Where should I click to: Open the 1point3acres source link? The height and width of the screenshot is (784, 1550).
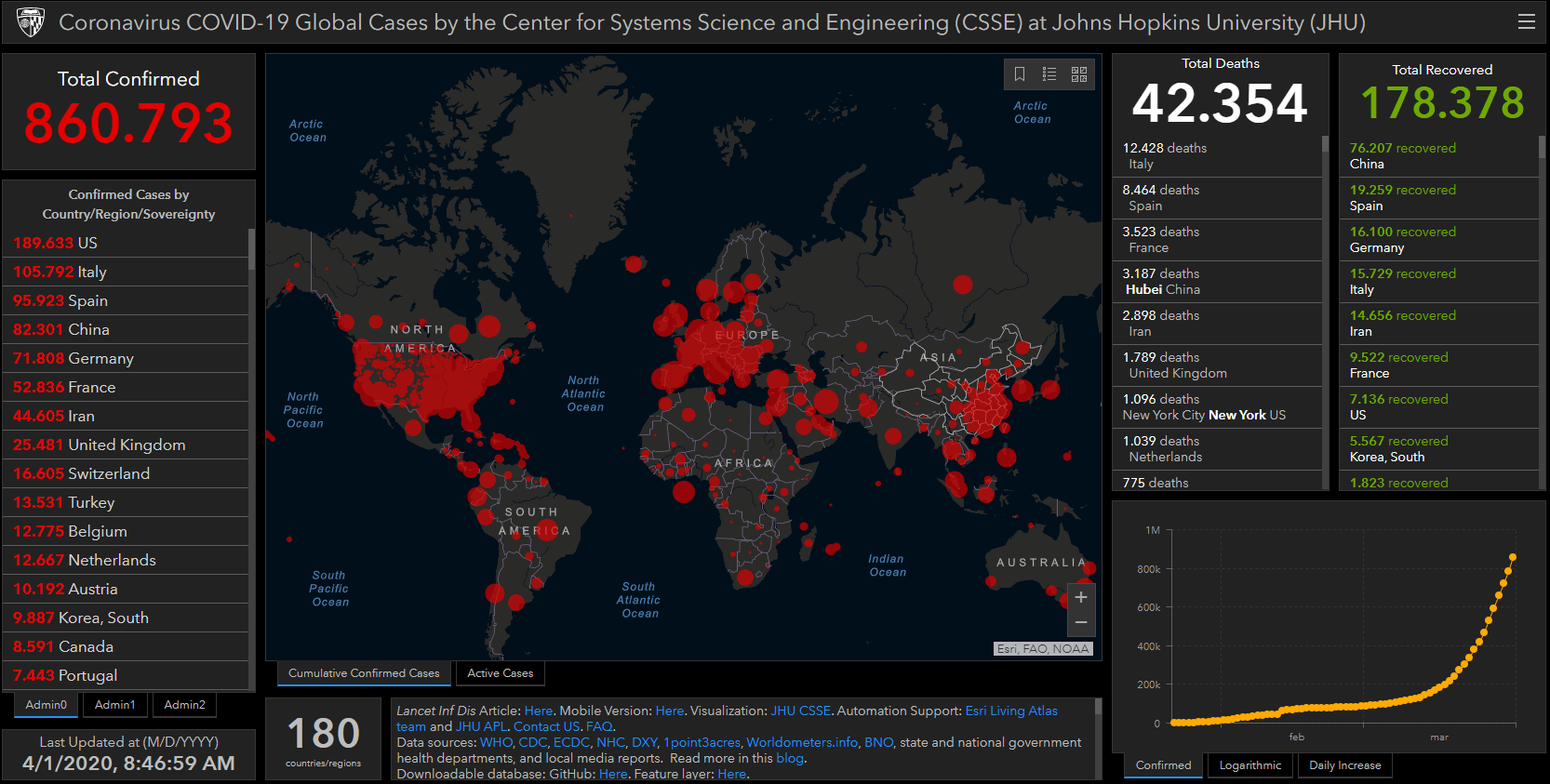(x=702, y=742)
